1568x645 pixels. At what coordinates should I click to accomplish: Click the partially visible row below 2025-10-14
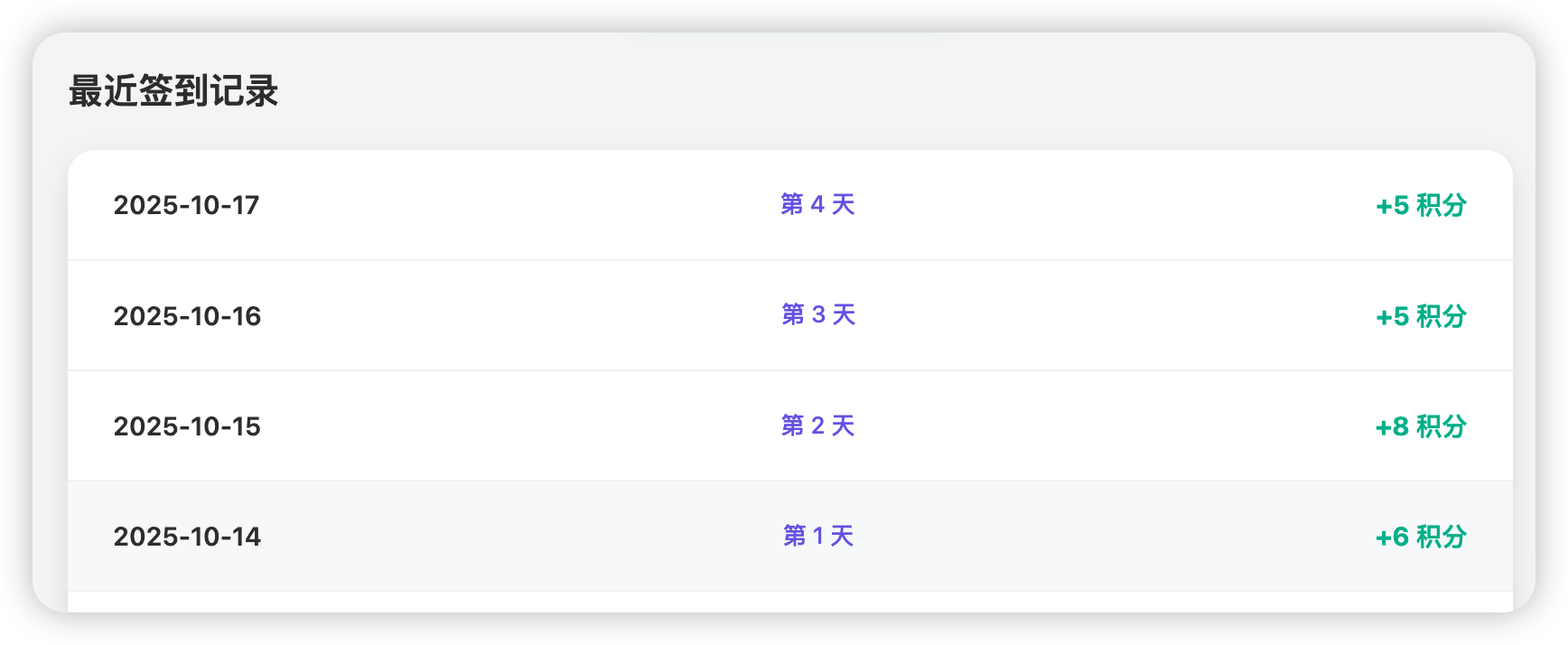[789, 603]
